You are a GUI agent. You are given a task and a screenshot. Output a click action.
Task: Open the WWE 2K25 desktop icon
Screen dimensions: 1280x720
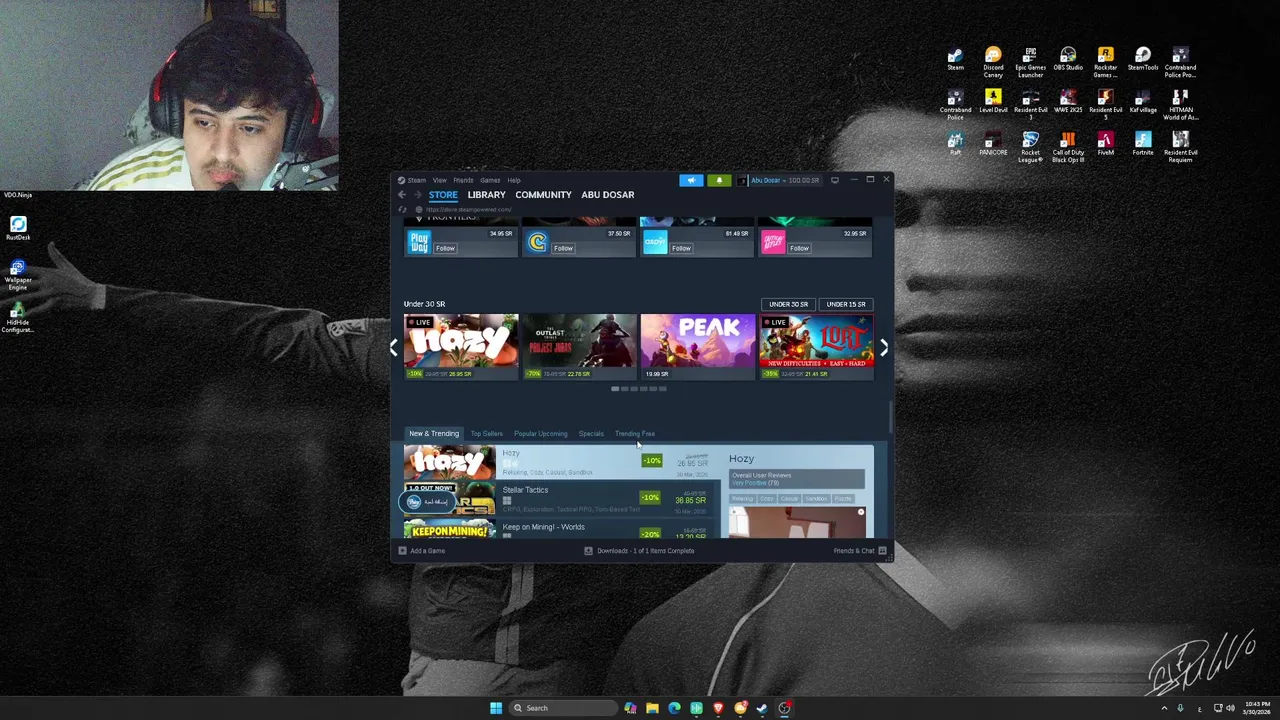(x=1068, y=101)
